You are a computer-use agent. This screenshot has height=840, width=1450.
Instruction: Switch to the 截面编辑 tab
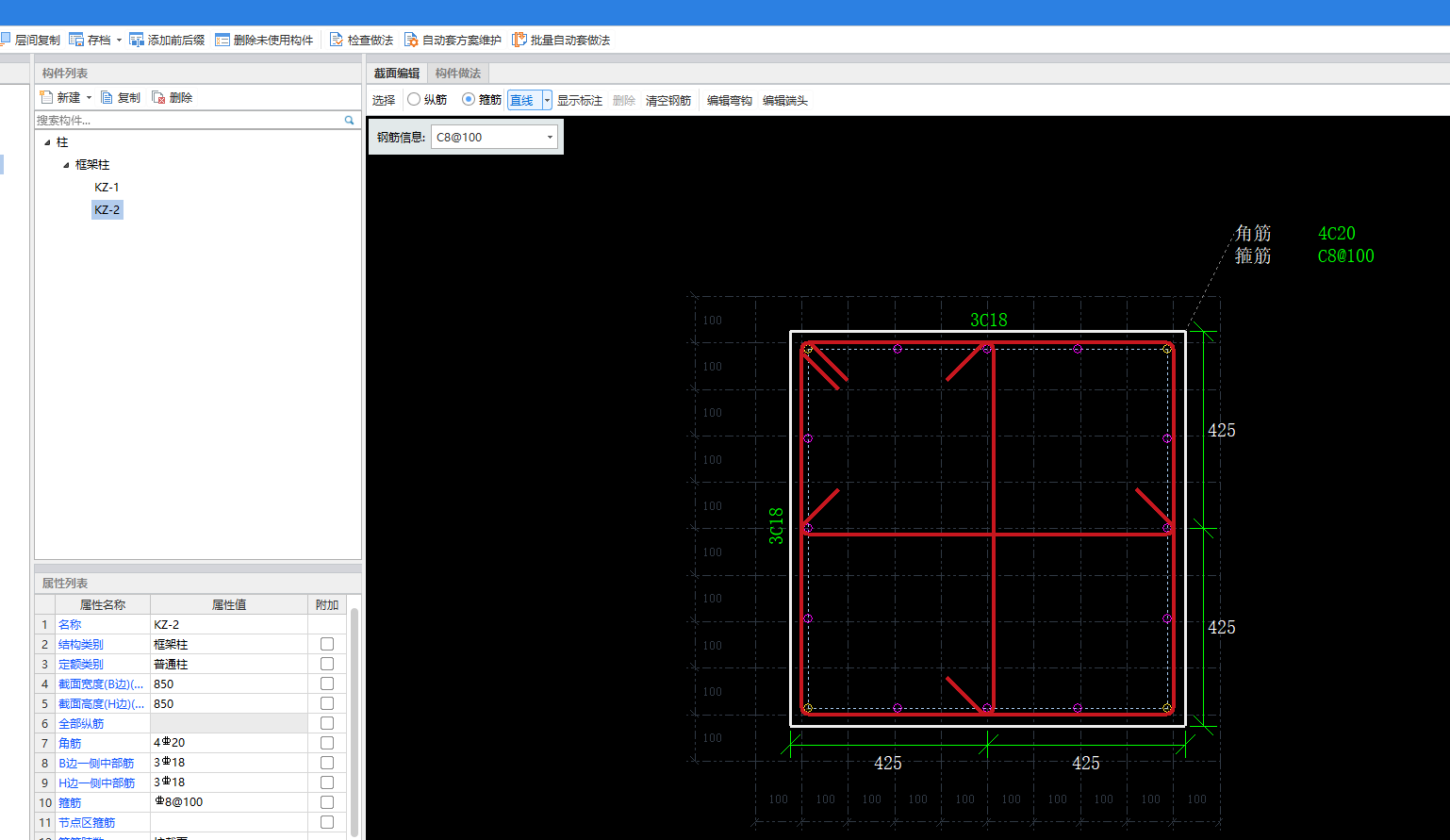(396, 73)
